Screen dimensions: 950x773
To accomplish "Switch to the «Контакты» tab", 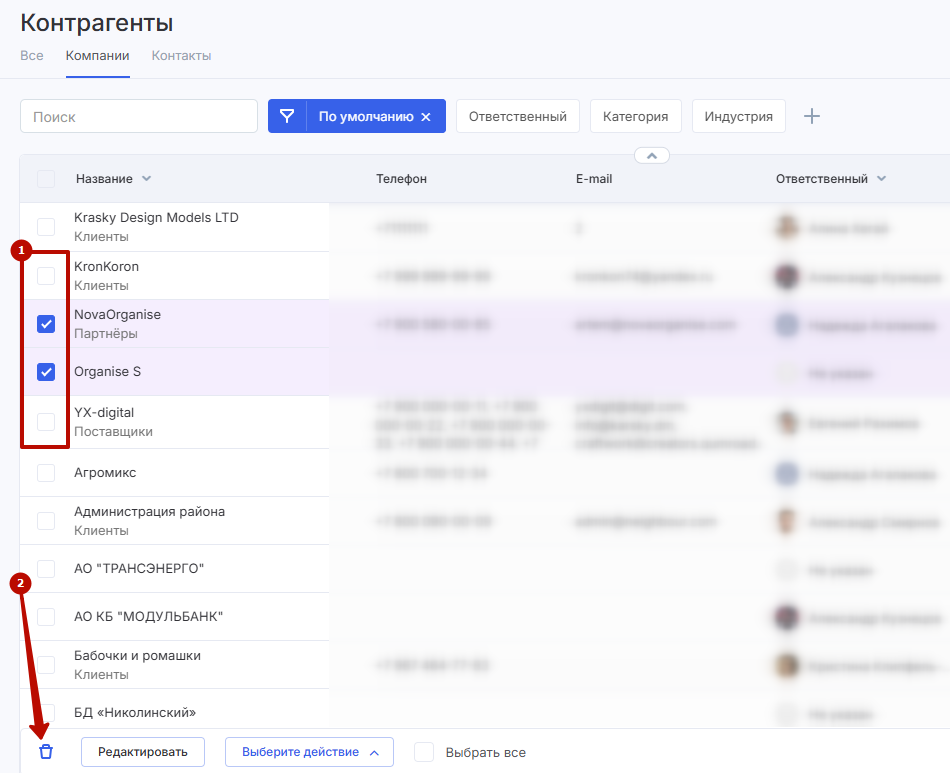I will coord(181,55).
